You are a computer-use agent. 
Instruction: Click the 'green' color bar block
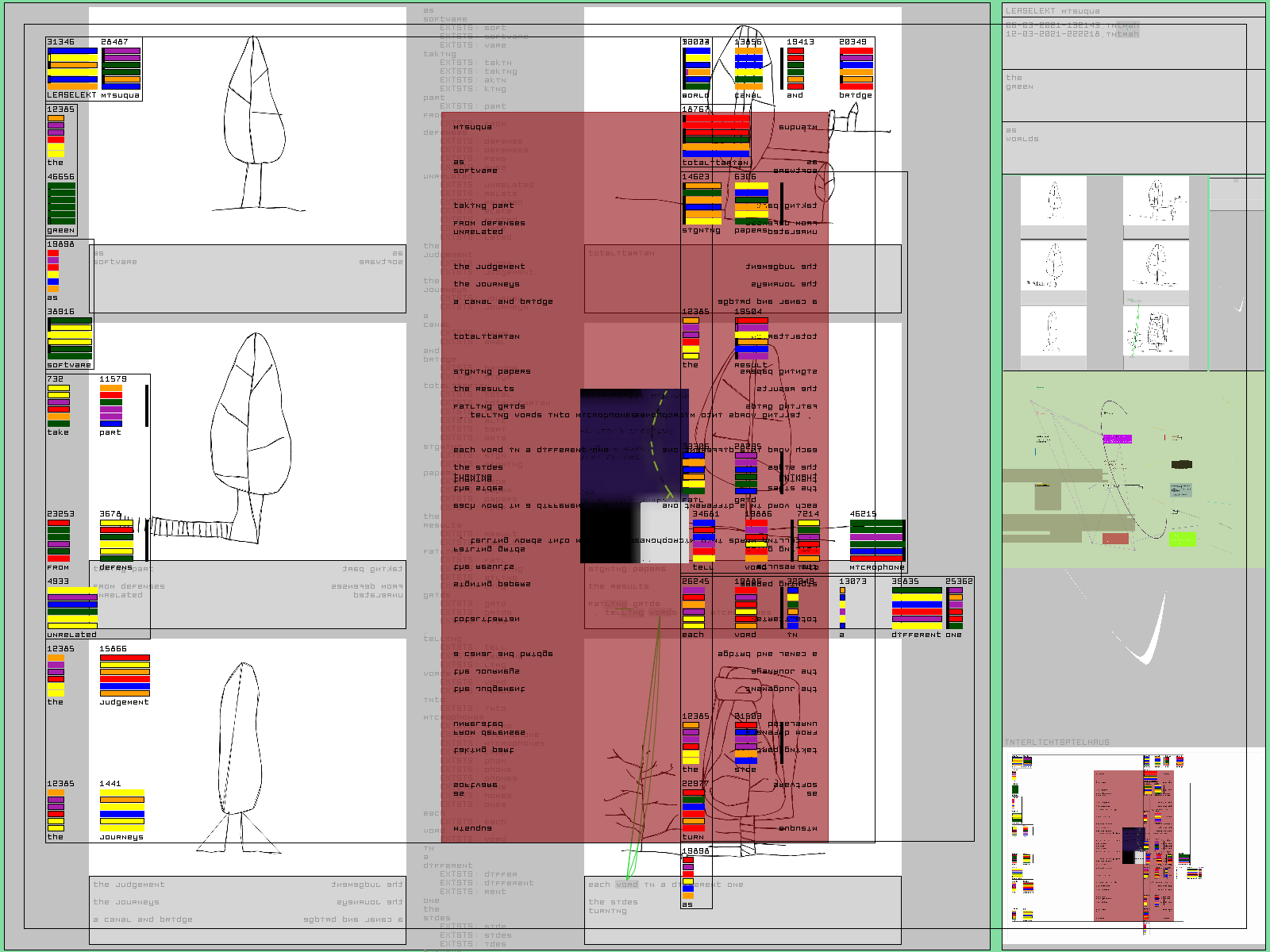(61, 205)
